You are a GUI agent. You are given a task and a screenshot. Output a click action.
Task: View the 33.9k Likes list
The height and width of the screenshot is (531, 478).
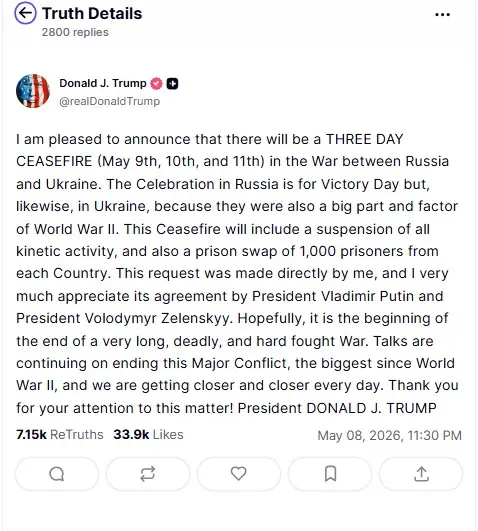(148, 434)
